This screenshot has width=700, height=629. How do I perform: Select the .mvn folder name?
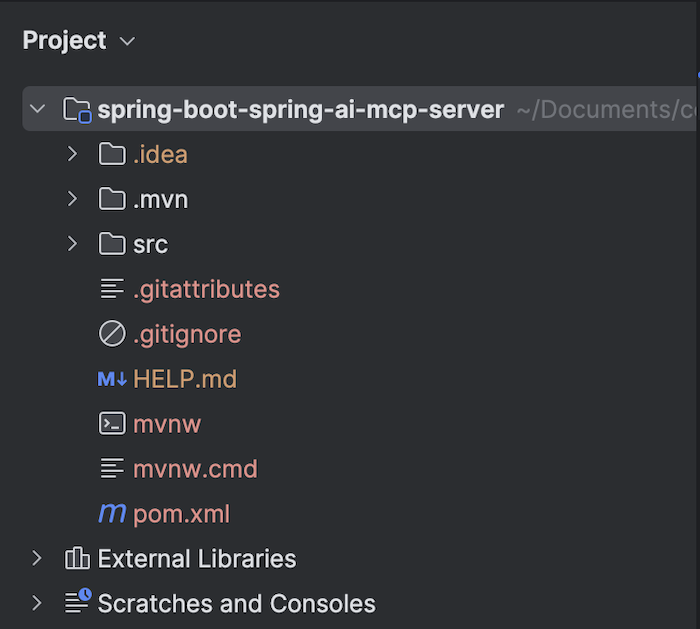pyautogui.click(x=160, y=200)
